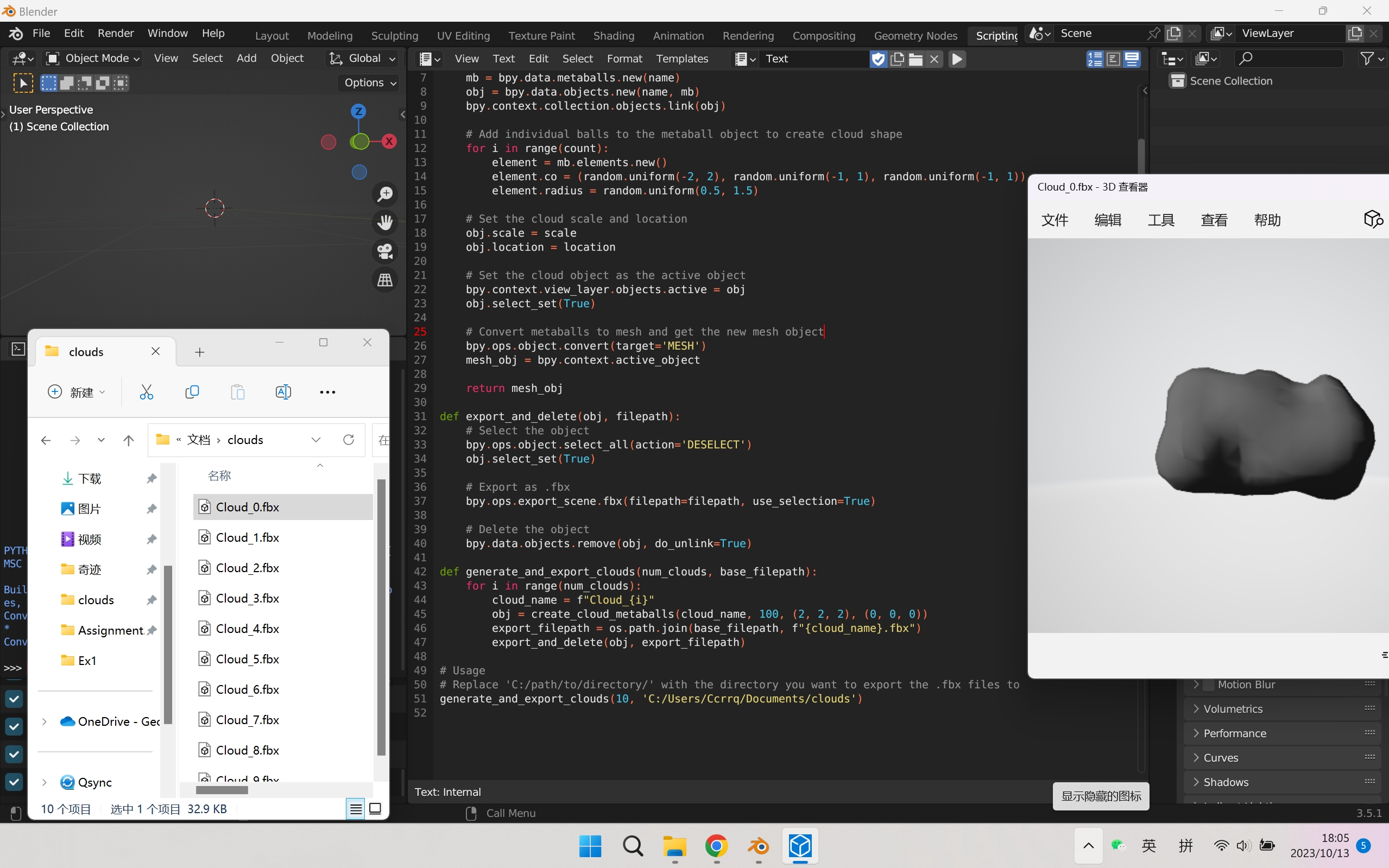Open the Outliner filter funnel icon
The height and width of the screenshot is (868, 1389).
pyautogui.click(x=1371, y=58)
